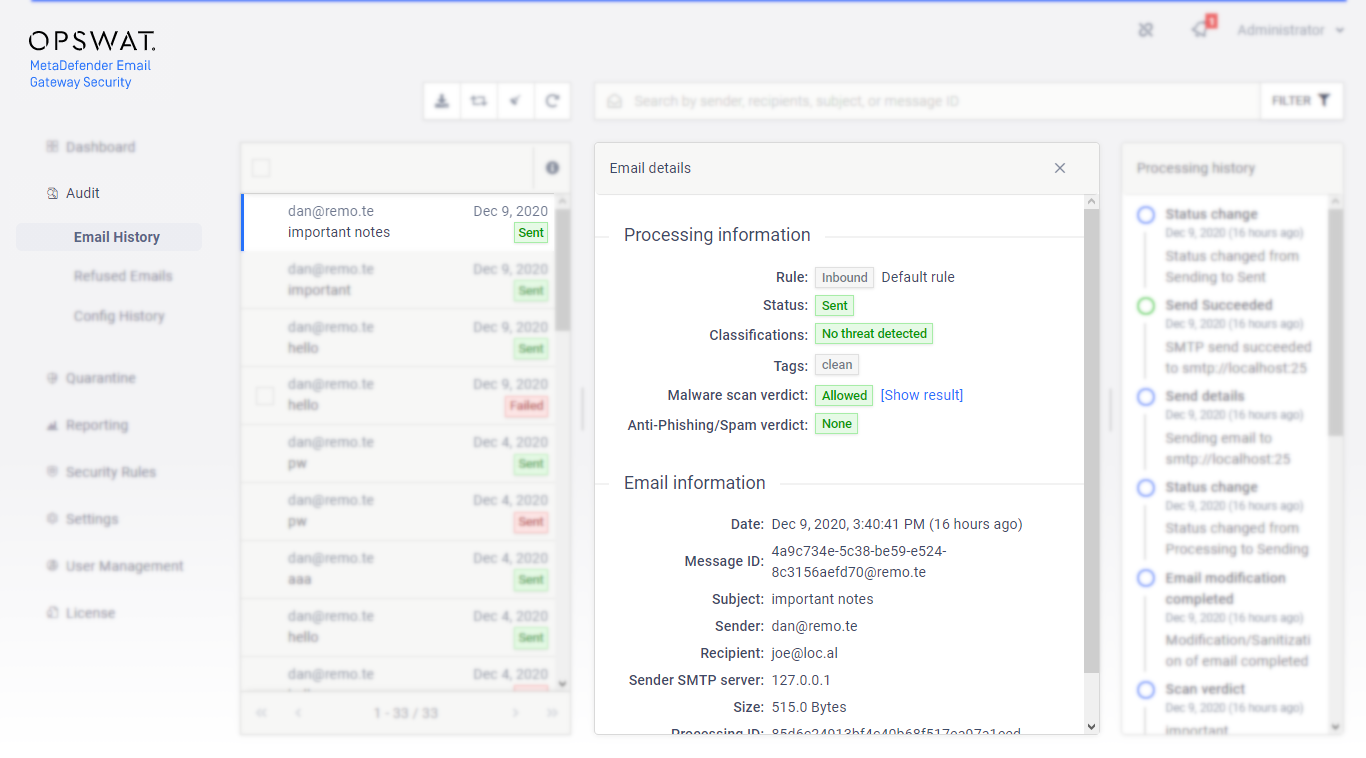
Task: Toggle the select-all checkbox in list header
Action: 261,168
